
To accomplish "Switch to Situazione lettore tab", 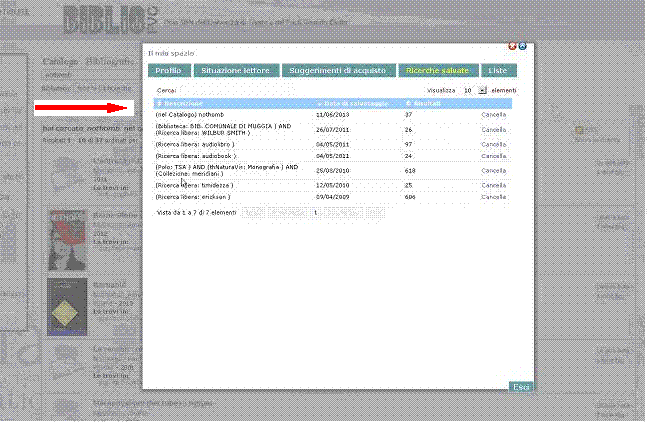I will coord(235,70).
